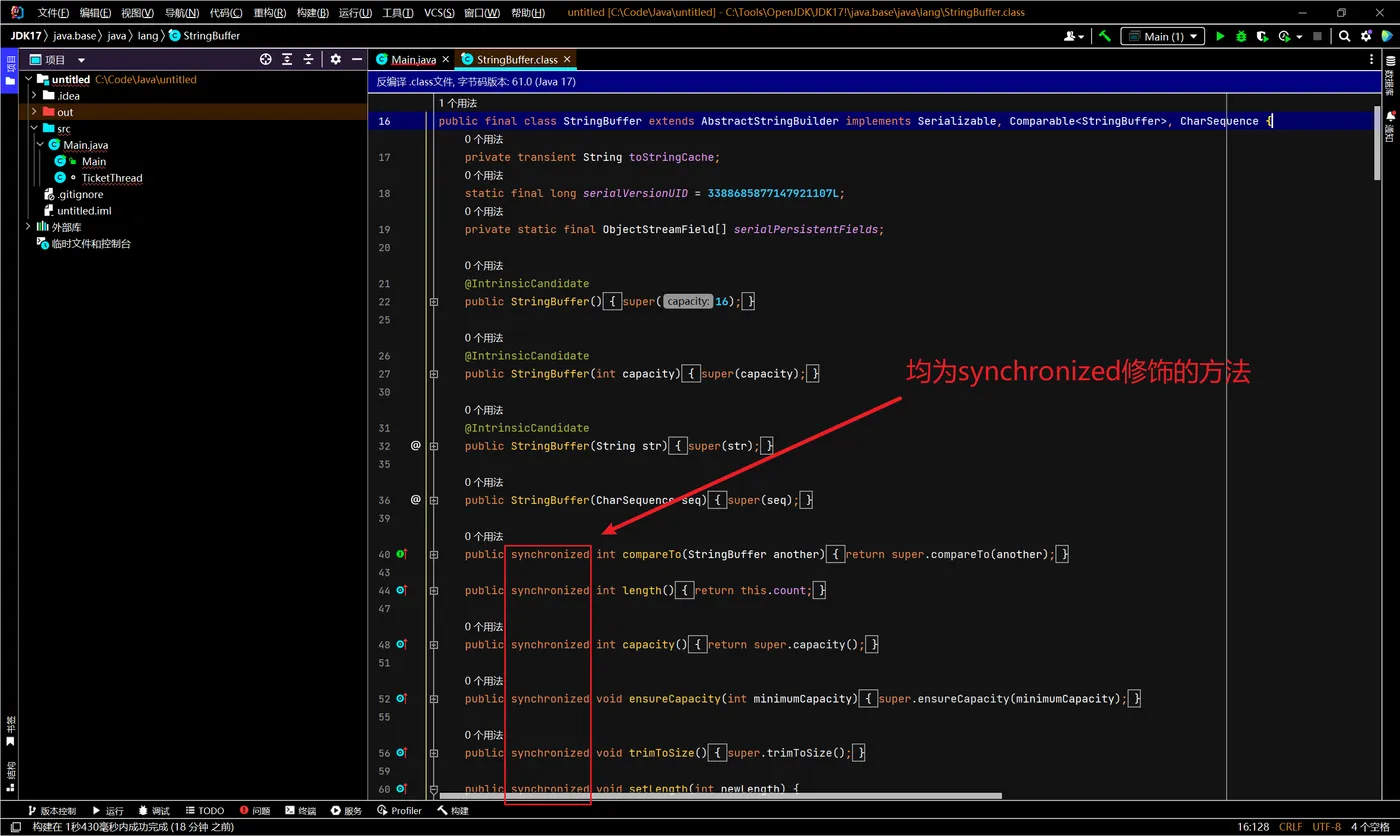Open the Profiler tool window
The image size is (1400, 836).
pyautogui.click(x=399, y=811)
